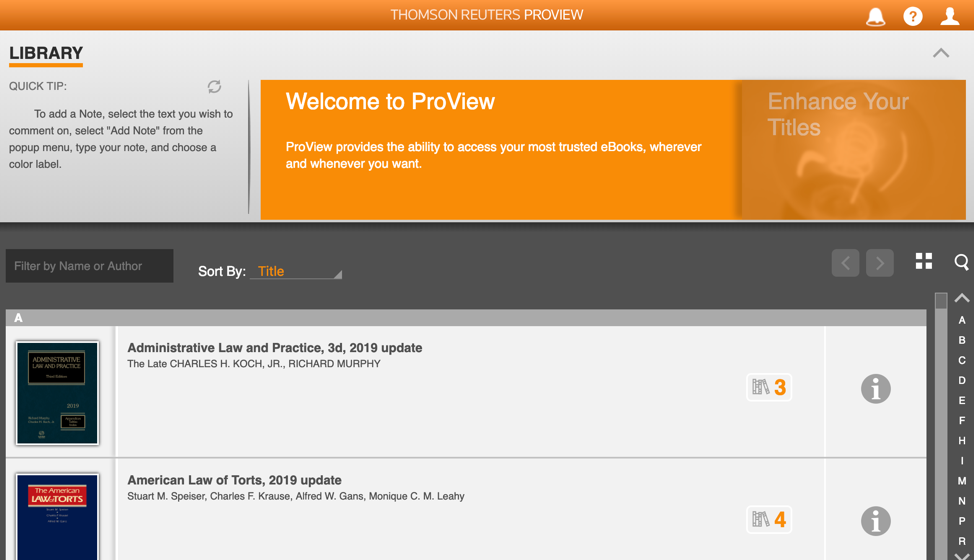This screenshot has height=560, width=974.
Task: Click the help question mark icon
Action: (912, 16)
